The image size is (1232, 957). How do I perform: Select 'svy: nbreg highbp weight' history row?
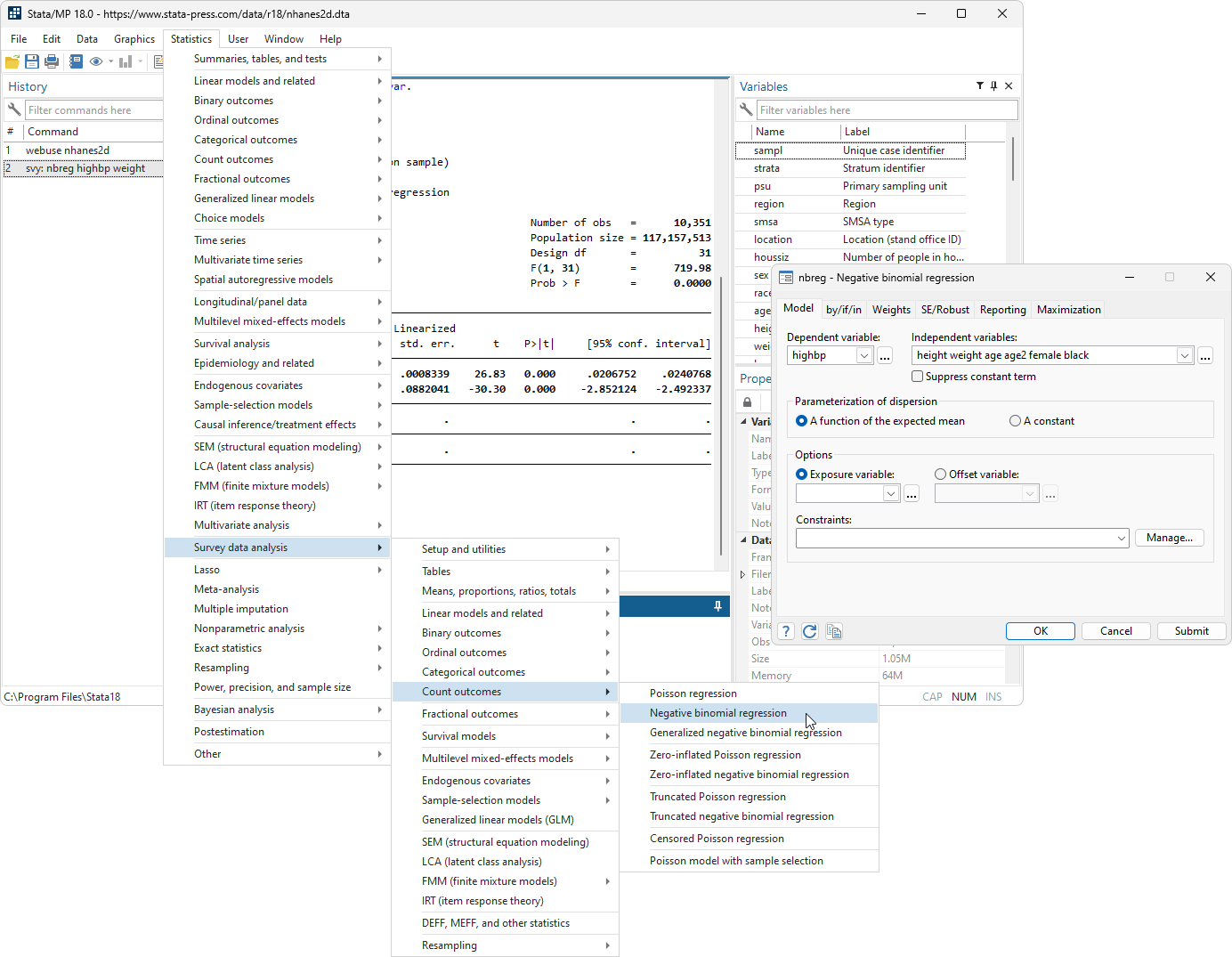click(83, 168)
